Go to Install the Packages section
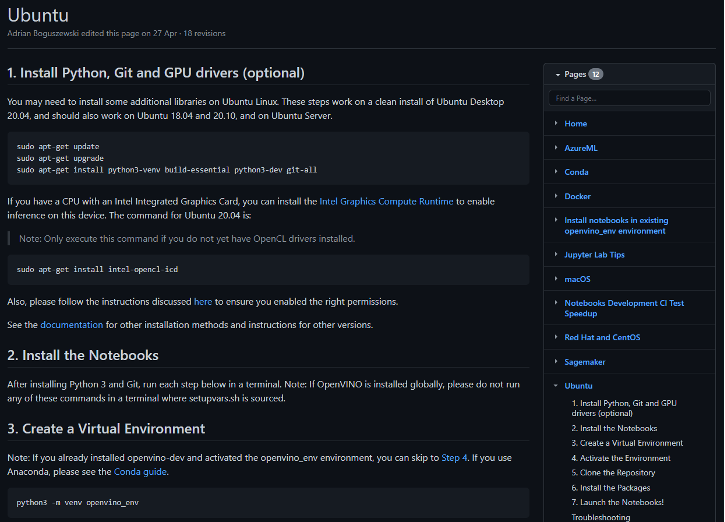Image resolution: width=725 pixels, height=522 pixels. click(611, 488)
